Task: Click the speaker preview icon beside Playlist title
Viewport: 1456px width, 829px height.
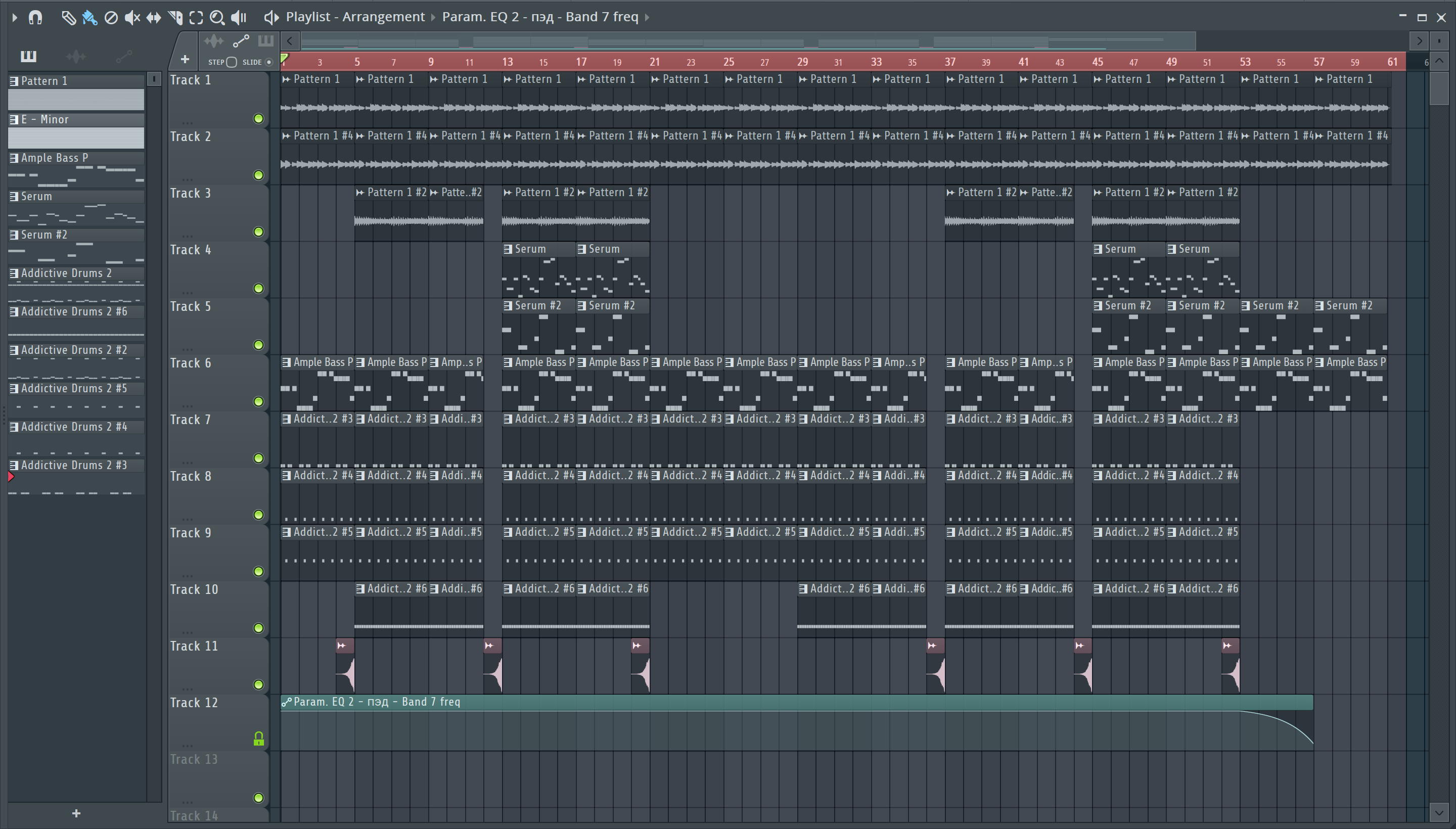Action: 271,18
